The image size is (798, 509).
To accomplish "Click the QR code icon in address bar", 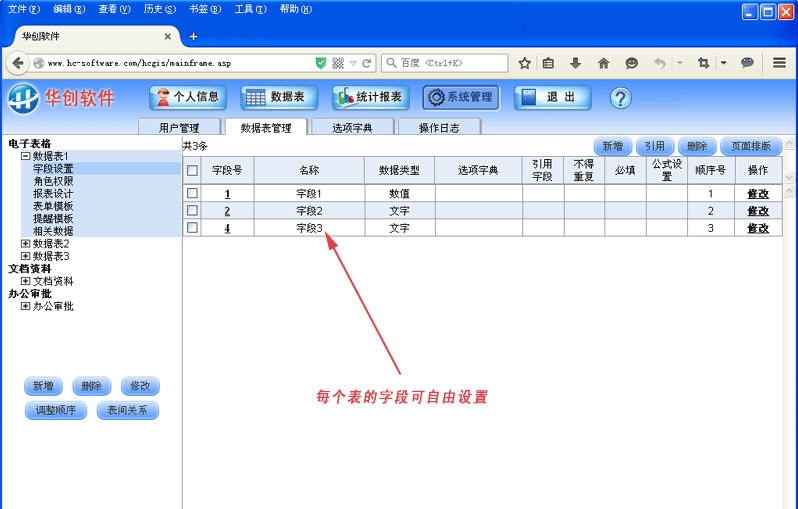I will tap(338, 63).
